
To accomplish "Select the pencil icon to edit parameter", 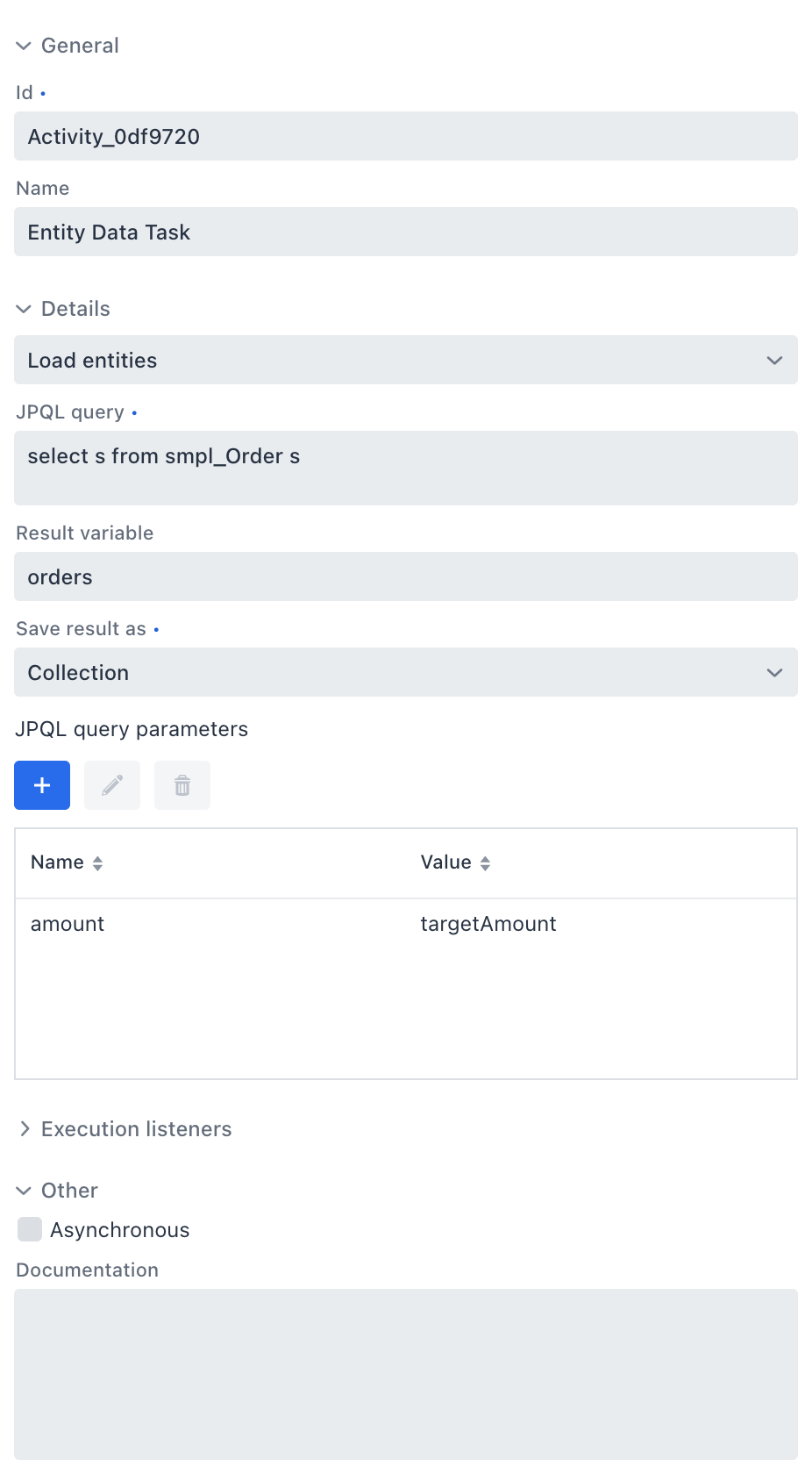I will coord(111,784).
